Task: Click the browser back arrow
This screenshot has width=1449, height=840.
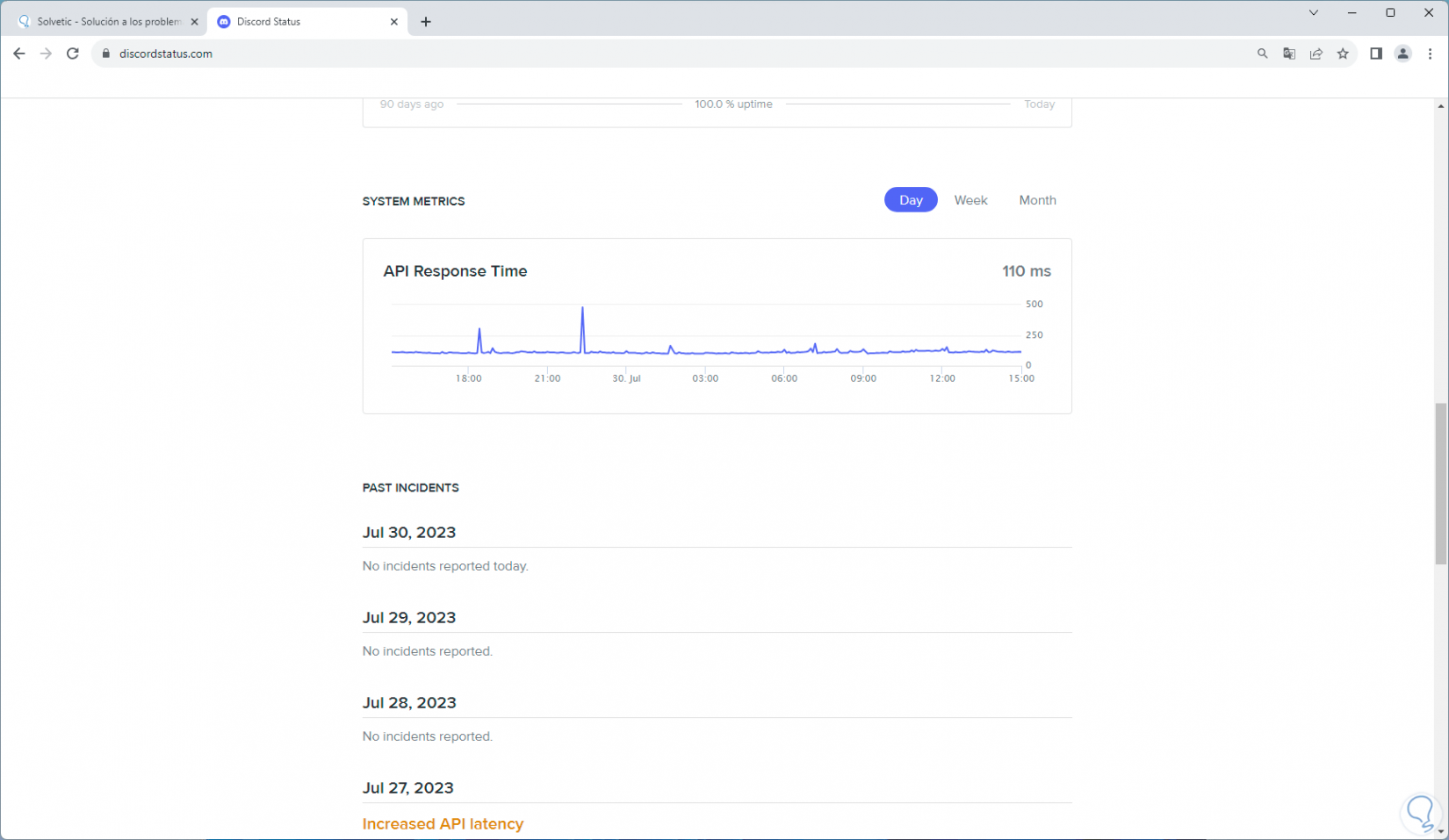Action: click(19, 54)
